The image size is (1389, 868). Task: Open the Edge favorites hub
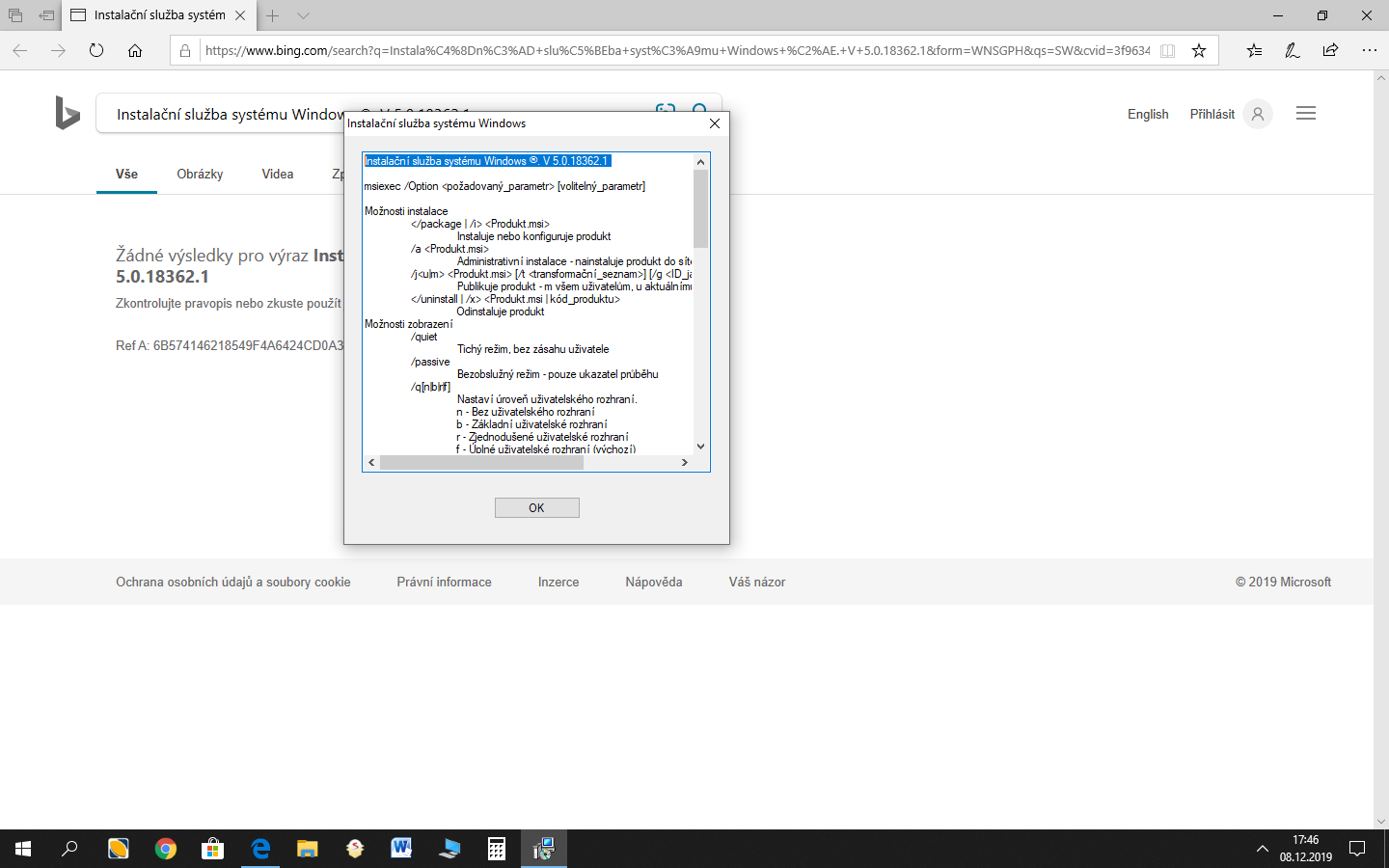click(1254, 50)
